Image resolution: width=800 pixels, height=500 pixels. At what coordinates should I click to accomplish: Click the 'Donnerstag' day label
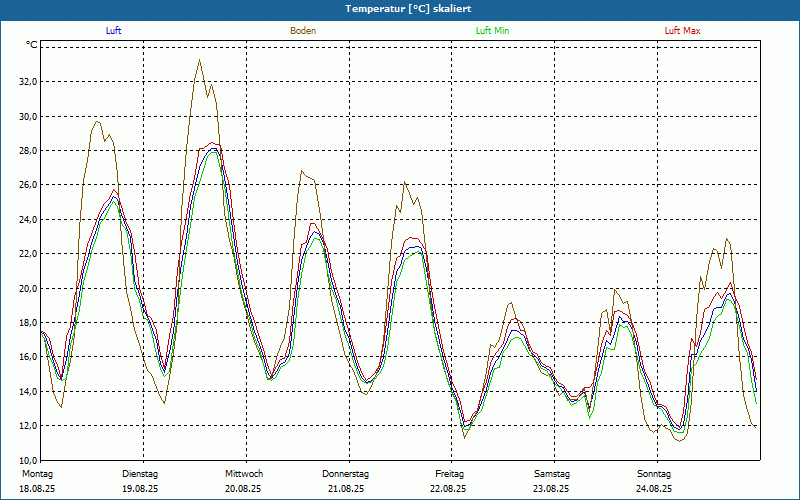(x=346, y=474)
